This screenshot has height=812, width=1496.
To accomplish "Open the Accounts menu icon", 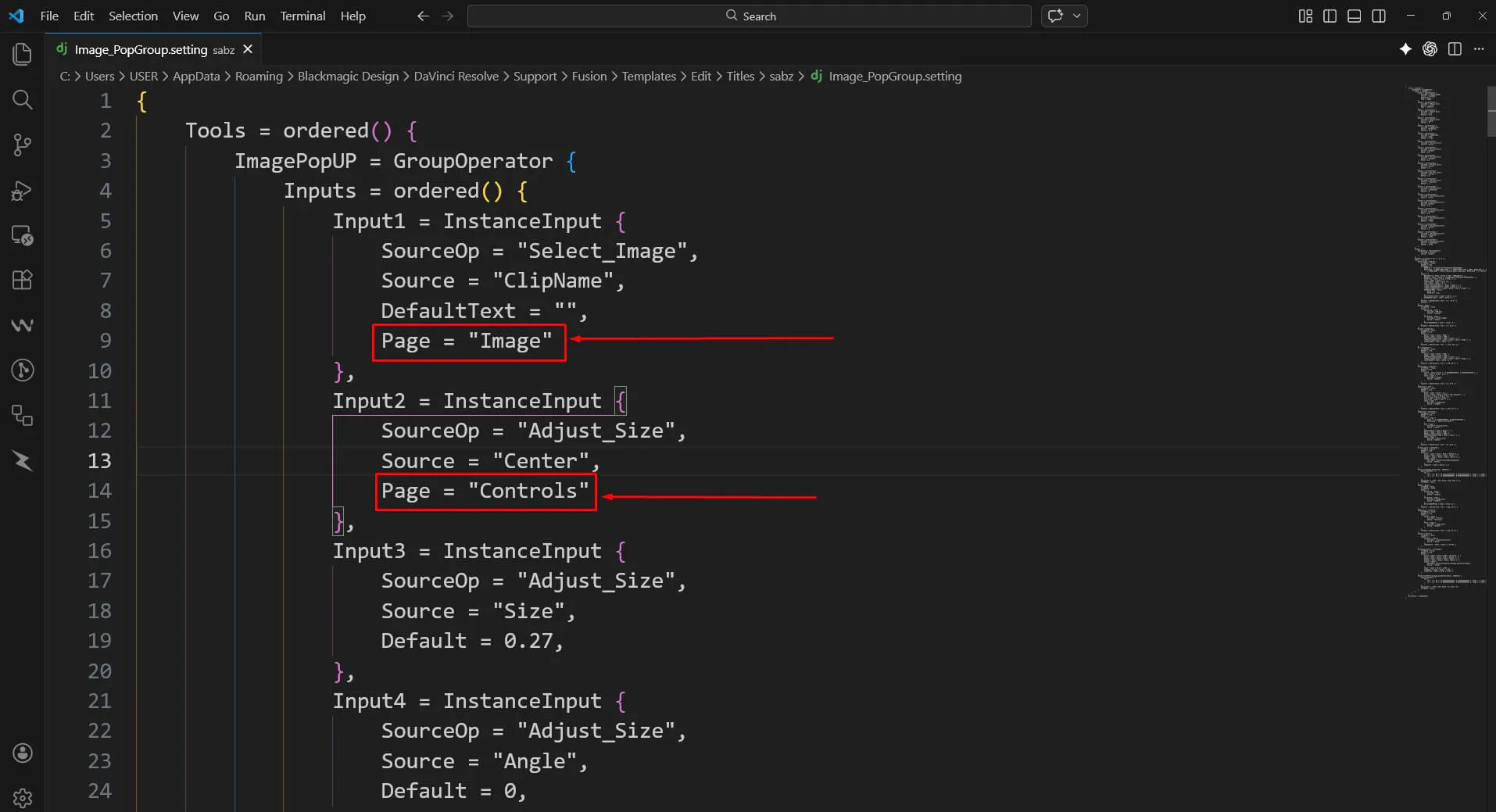I will click(22, 753).
